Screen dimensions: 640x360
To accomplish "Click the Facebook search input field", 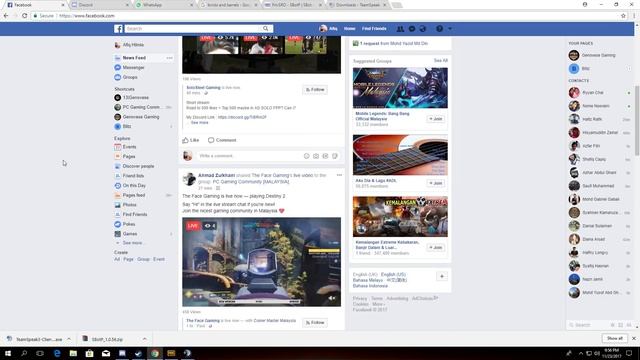I will pyautogui.click(x=193, y=29).
